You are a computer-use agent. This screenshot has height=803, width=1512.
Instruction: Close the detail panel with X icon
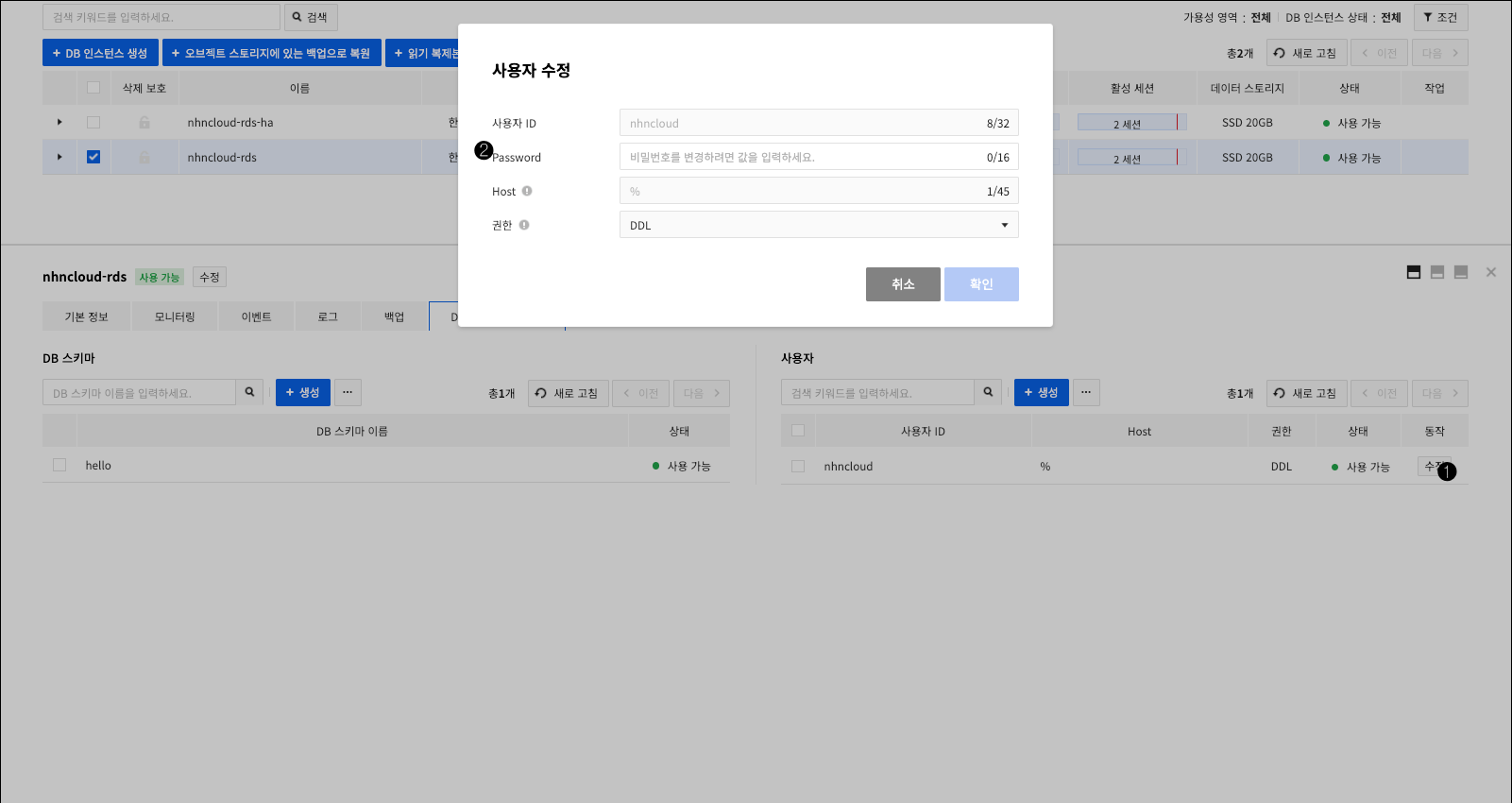click(1491, 272)
